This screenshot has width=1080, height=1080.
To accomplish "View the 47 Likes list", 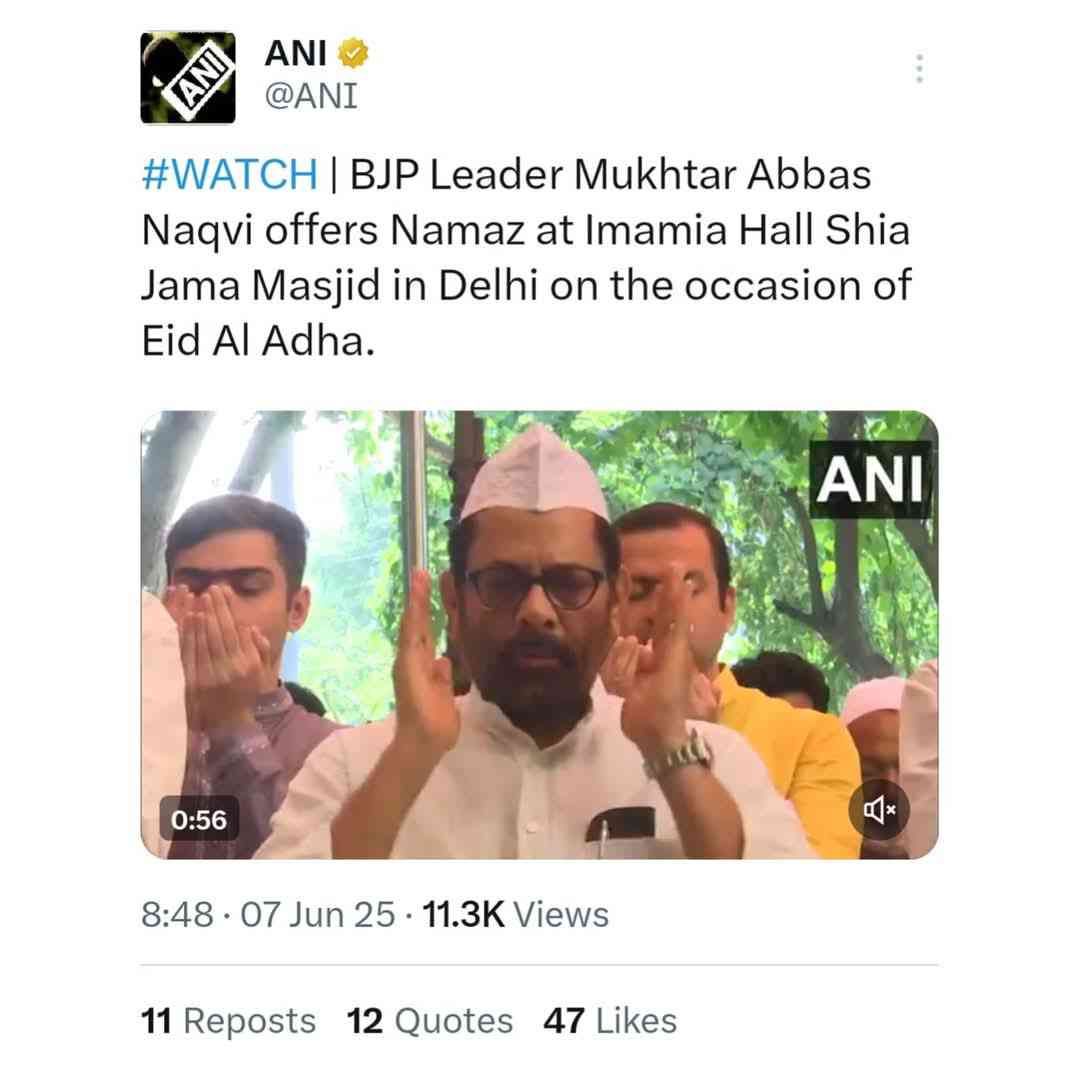I will tap(610, 1021).
